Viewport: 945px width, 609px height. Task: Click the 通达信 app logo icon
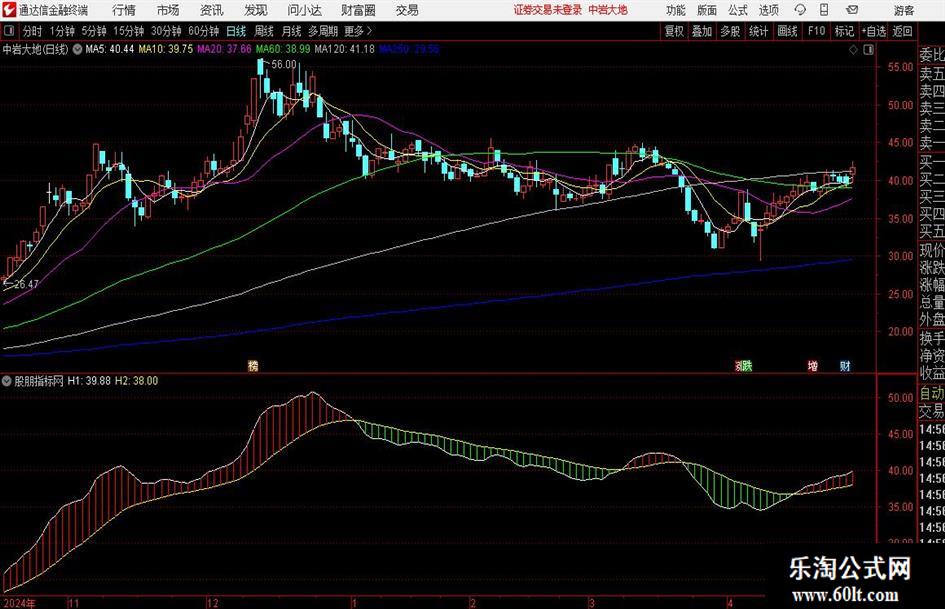[x=9, y=10]
